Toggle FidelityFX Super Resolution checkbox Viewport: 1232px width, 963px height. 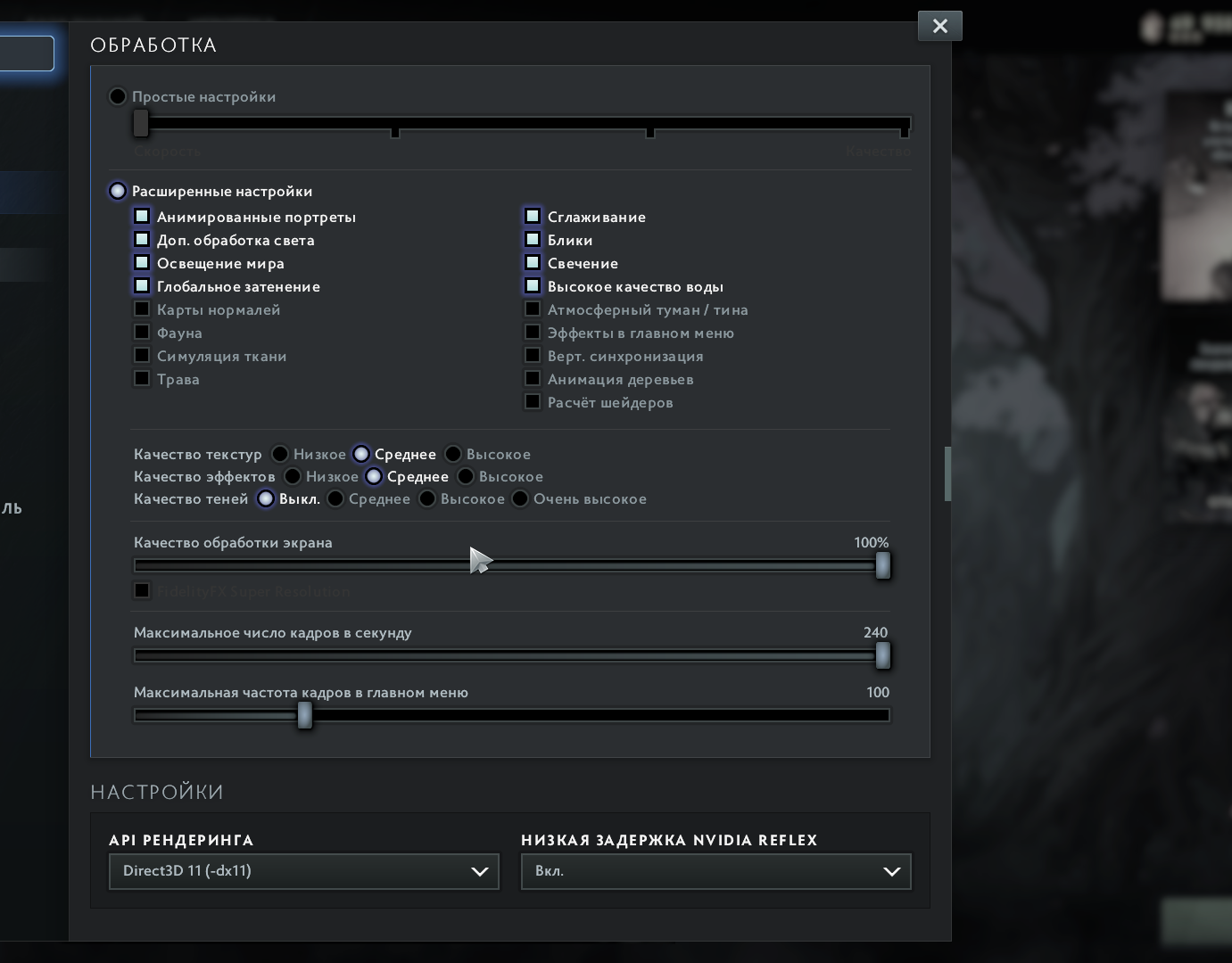[142, 590]
